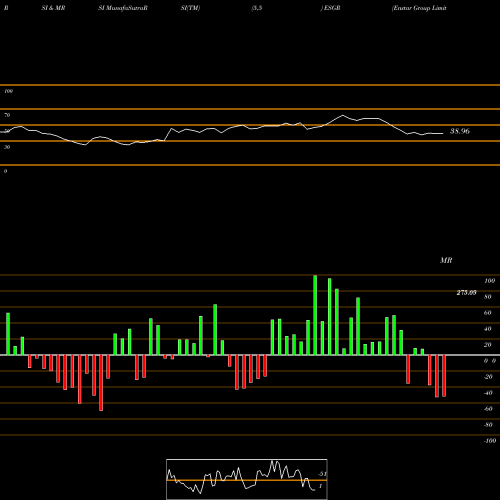Click the -80 axis label in MR chart
The height and width of the screenshot is (500, 500).
tap(488, 425)
